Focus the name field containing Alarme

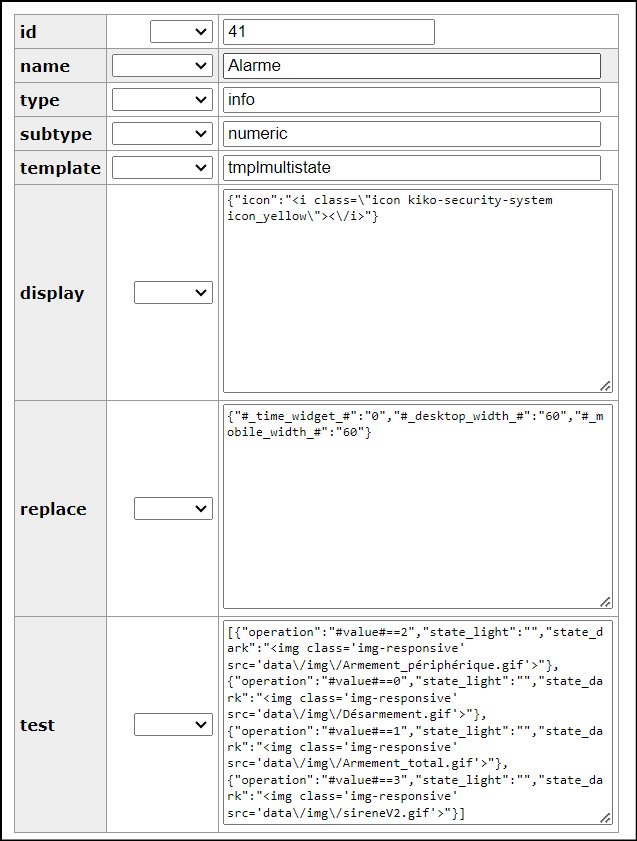click(412, 66)
